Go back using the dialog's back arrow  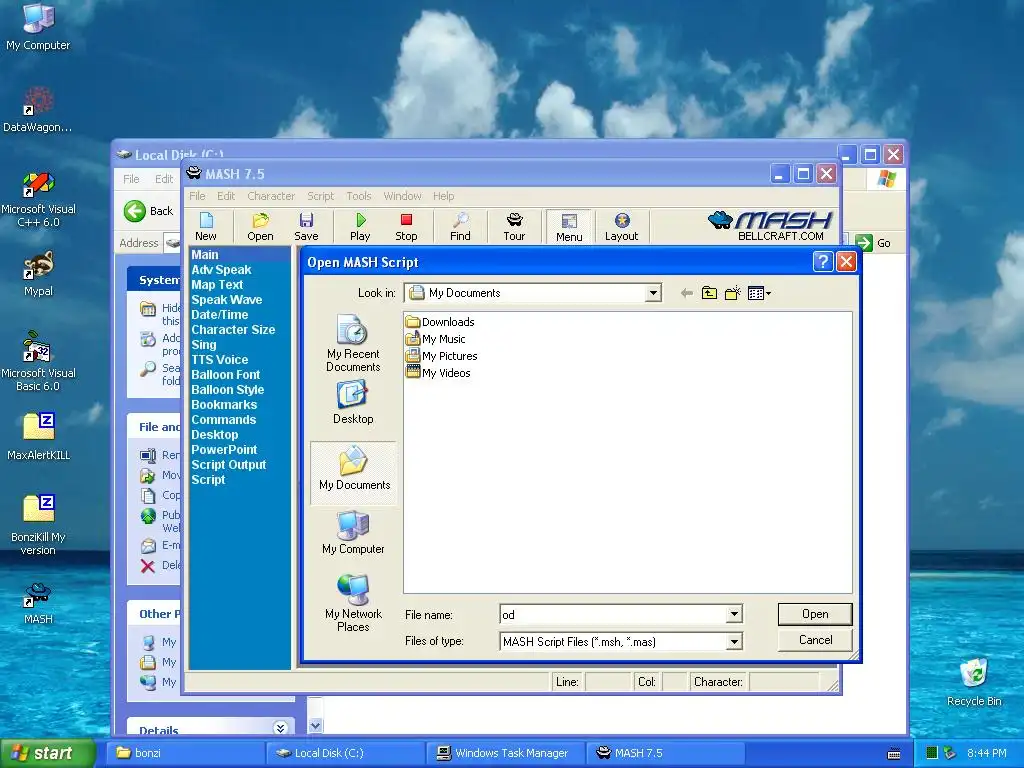click(x=686, y=293)
